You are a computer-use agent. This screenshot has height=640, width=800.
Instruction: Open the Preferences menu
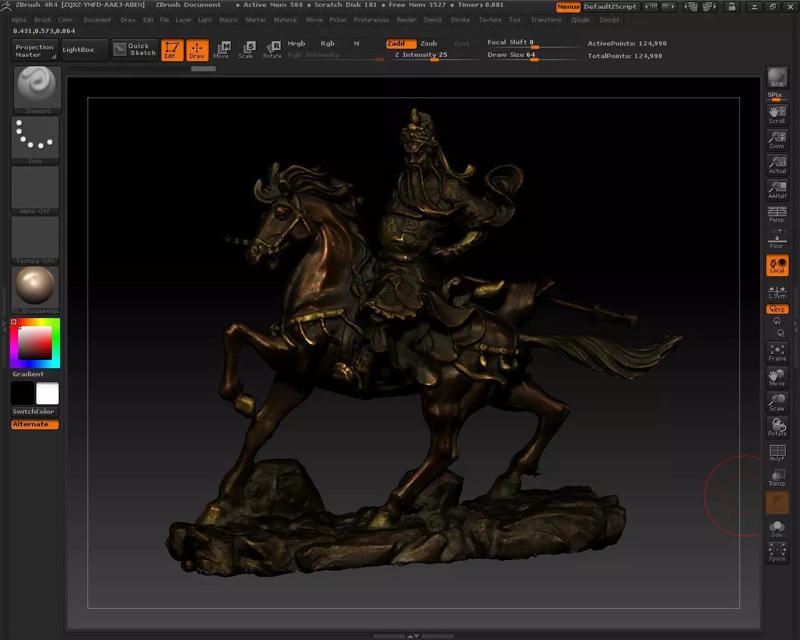tap(371, 19)
